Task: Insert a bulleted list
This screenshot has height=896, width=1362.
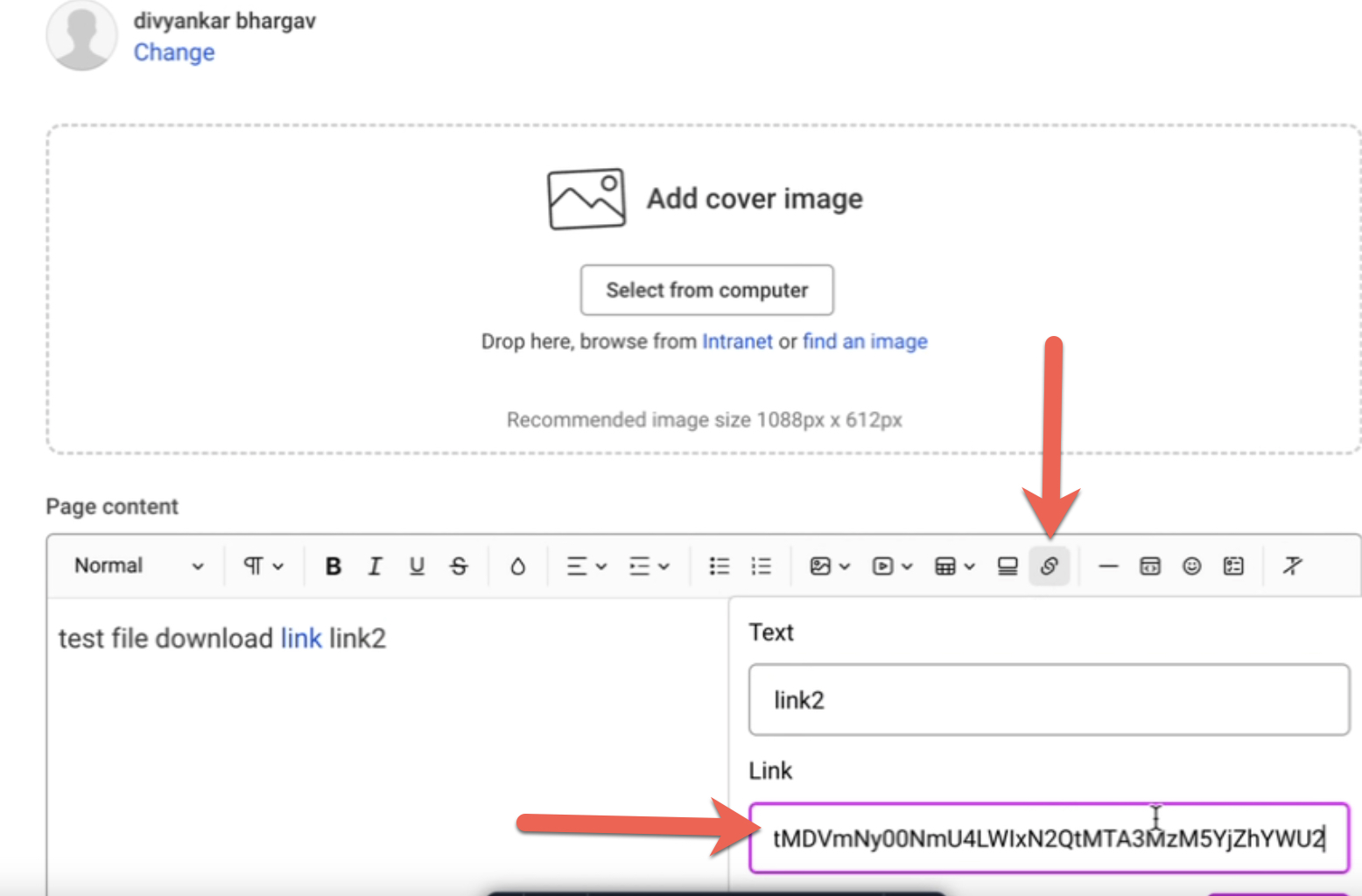Action: pyautogui.click(x=719, y=566)
